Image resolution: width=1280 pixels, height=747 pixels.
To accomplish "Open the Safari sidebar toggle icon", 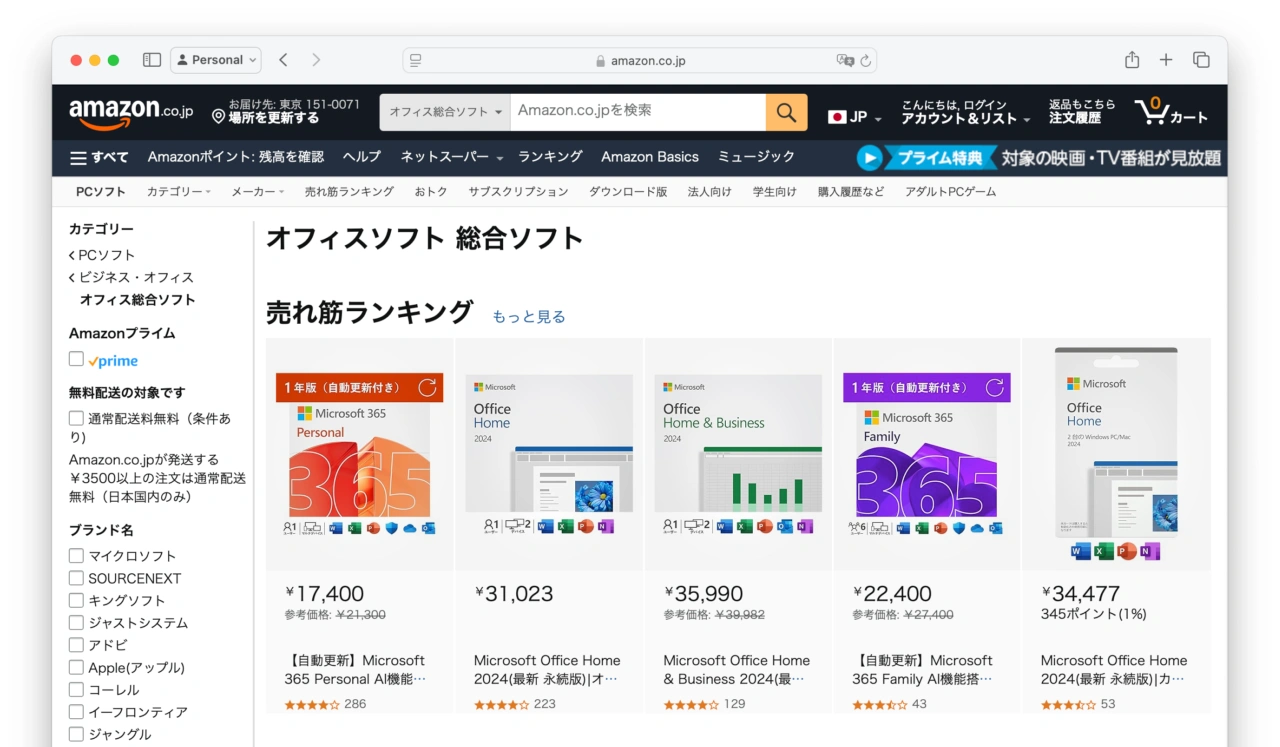I will 152,60.
